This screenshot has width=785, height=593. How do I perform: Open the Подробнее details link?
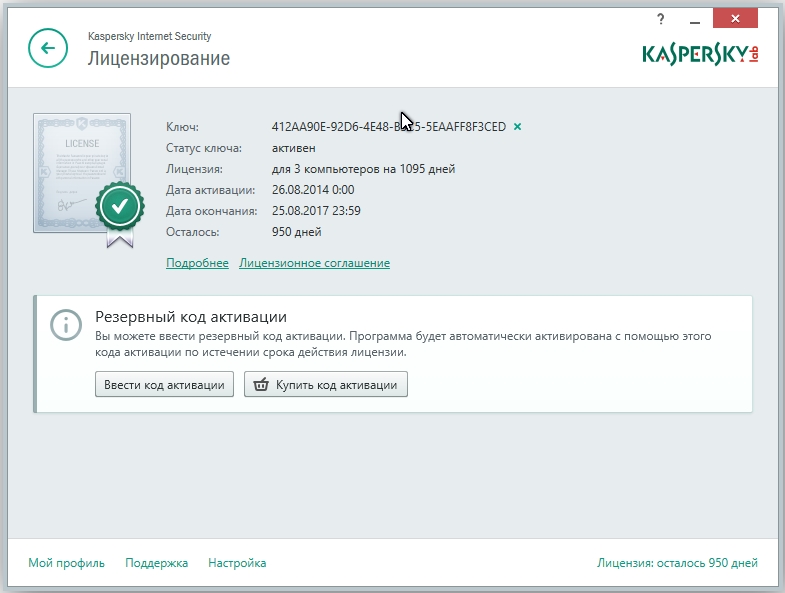(197, 263)
